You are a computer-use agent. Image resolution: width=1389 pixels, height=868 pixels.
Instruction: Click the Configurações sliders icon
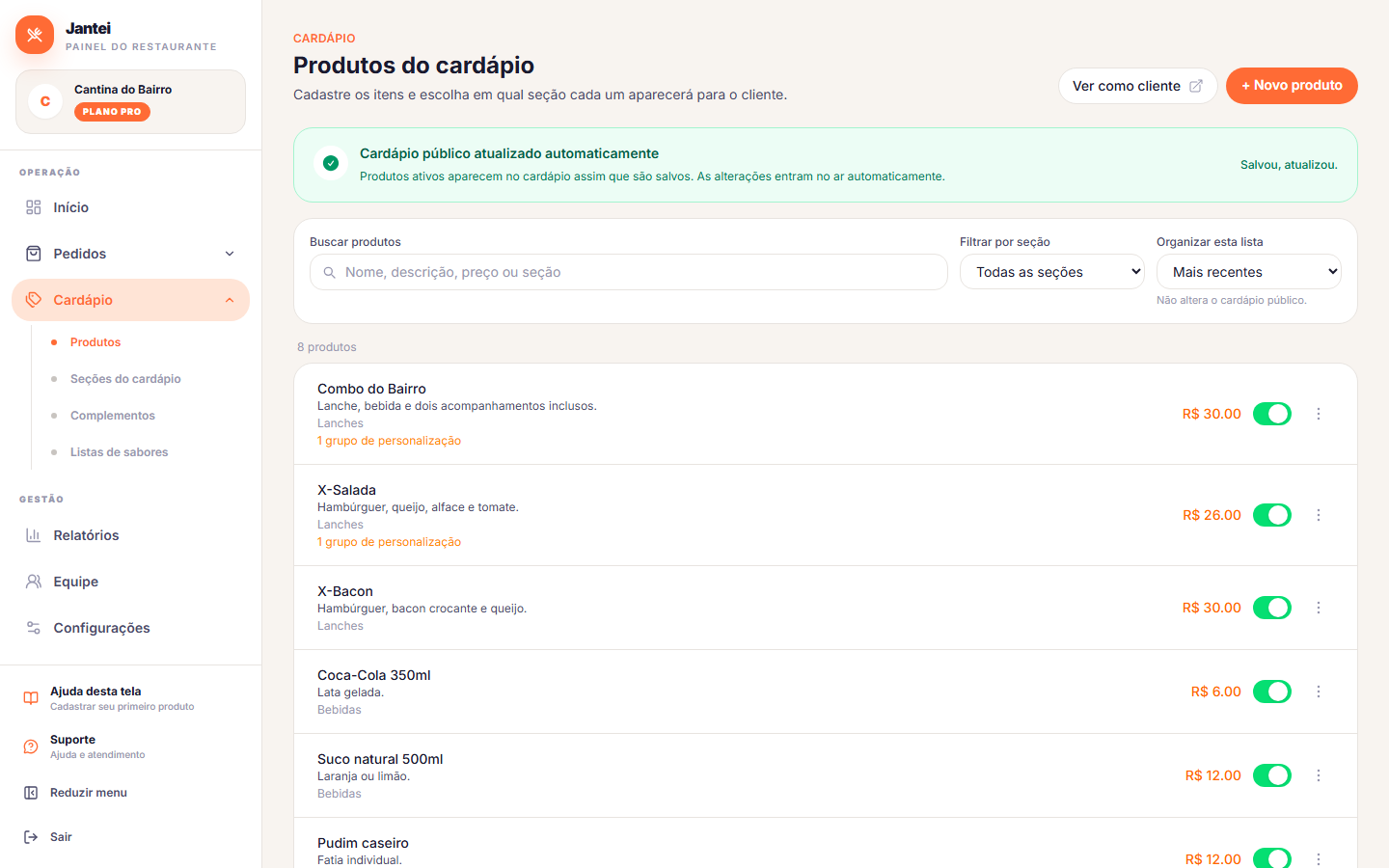(34, 628)
